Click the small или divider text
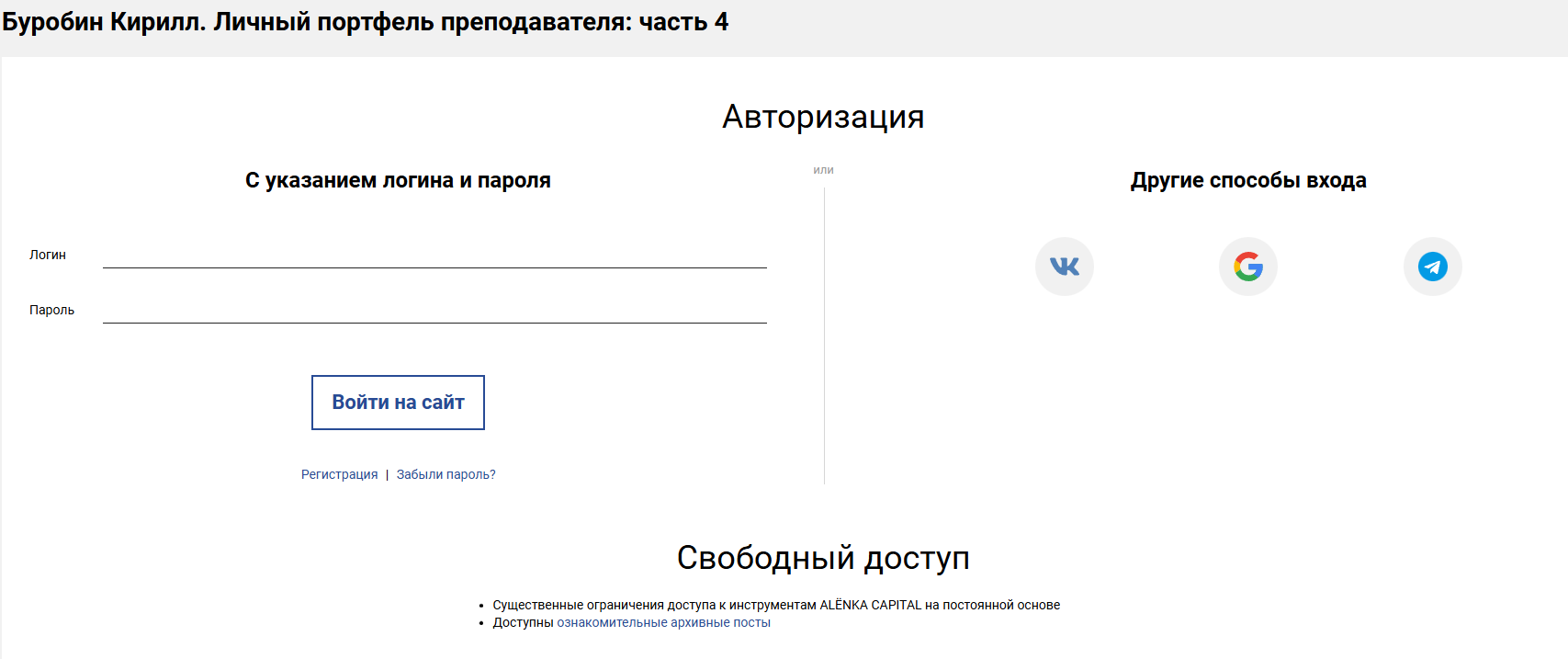Viewport: 1568px width, 659px height. [x=823, y=170]
